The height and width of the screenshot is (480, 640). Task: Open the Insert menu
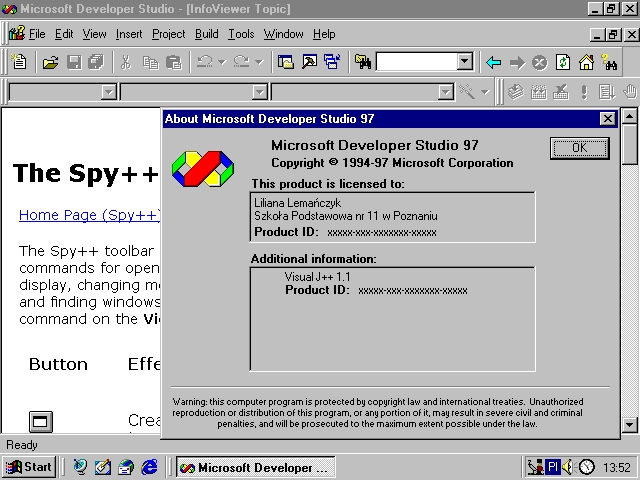point(129,34)
